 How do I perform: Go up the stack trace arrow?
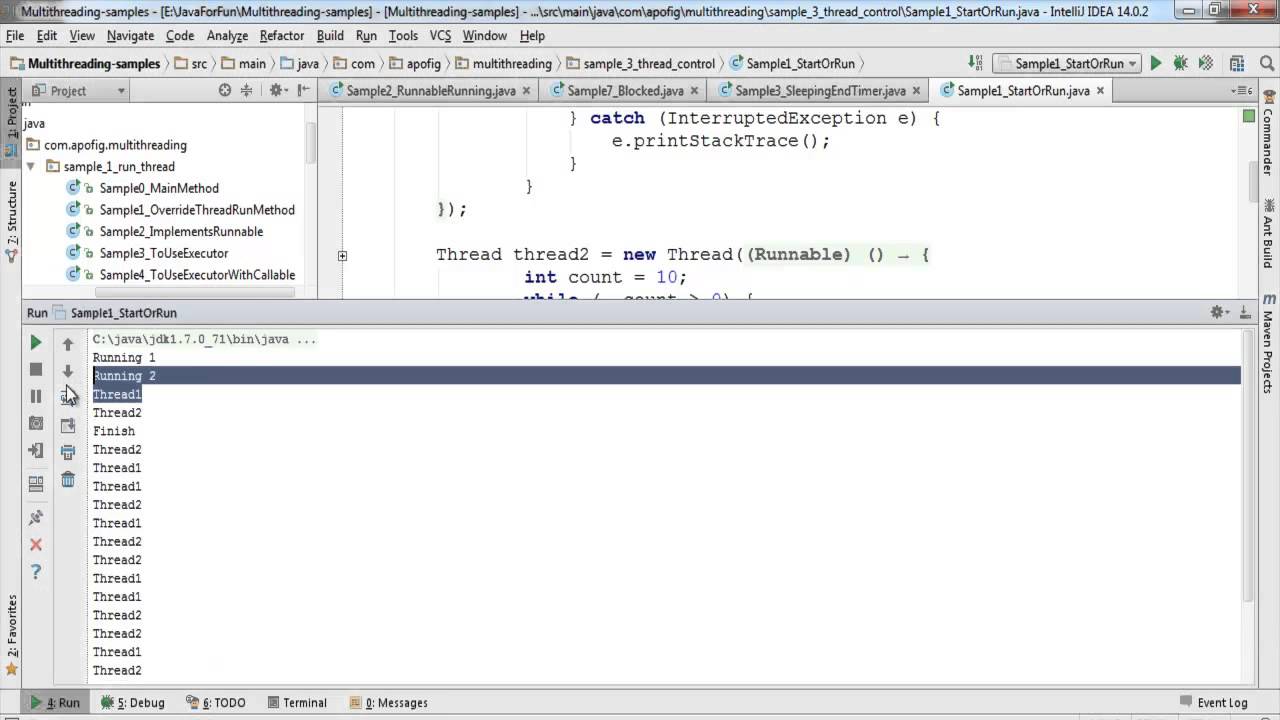68,344
